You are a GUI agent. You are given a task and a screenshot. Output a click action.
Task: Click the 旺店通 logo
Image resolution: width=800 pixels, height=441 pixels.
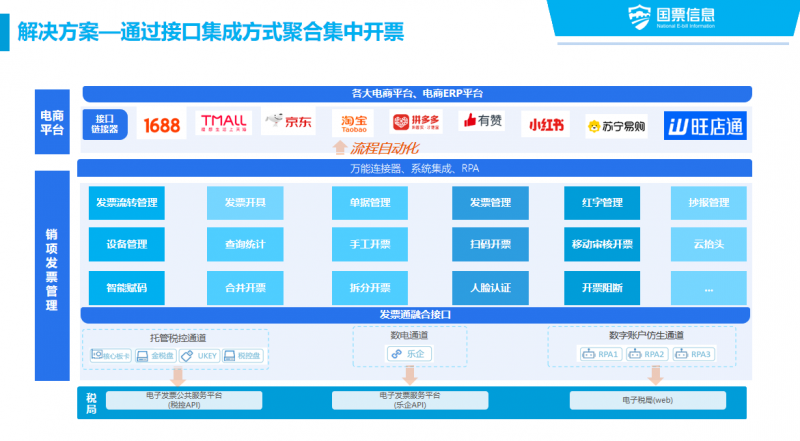pos(705,126)
